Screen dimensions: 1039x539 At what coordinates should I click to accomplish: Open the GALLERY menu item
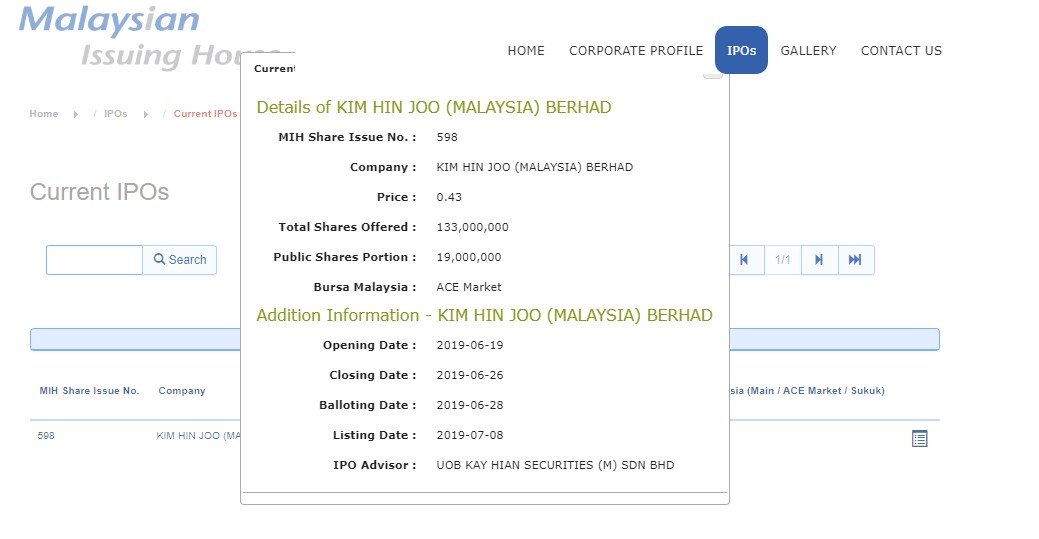(808, 50)
